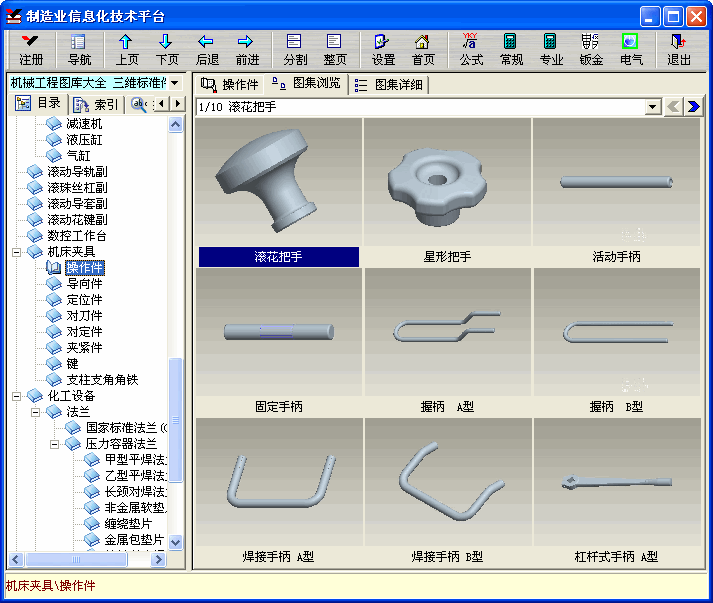Collapse the 压力容器法兰 tree node

(x=56, y=443)
